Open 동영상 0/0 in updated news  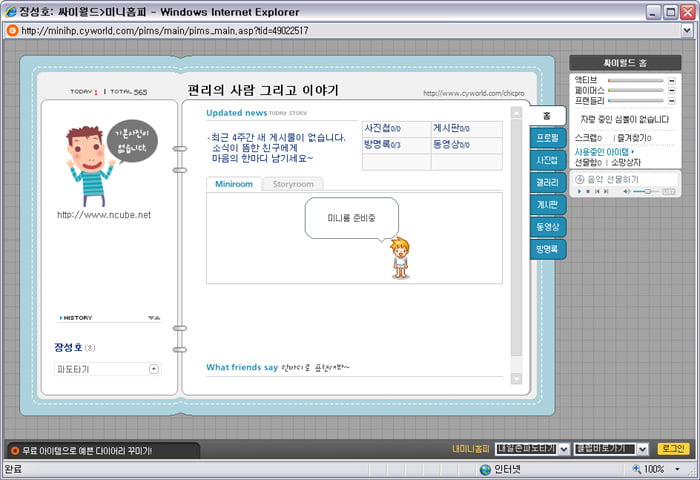(451, 145)
